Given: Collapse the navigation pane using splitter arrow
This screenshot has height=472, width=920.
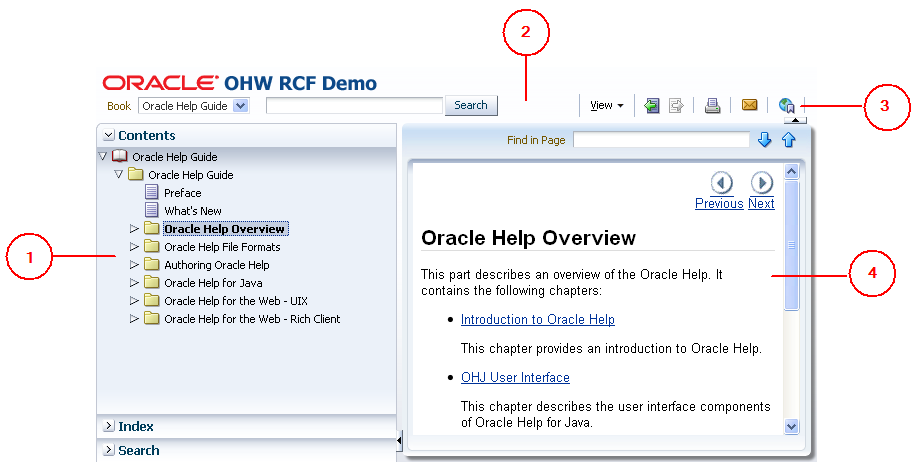Looking at the screenshot, I should pyautogui.click(x=399, y=440).
